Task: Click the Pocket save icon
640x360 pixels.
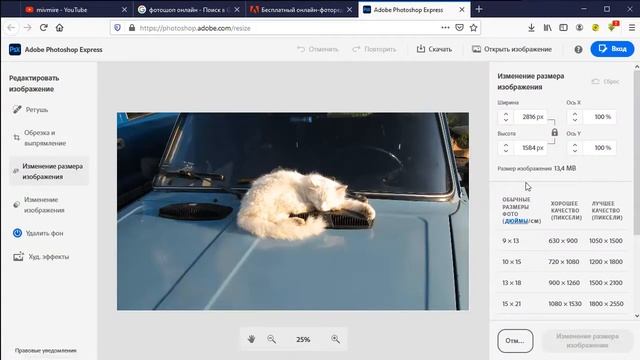Action: point(460,28)
